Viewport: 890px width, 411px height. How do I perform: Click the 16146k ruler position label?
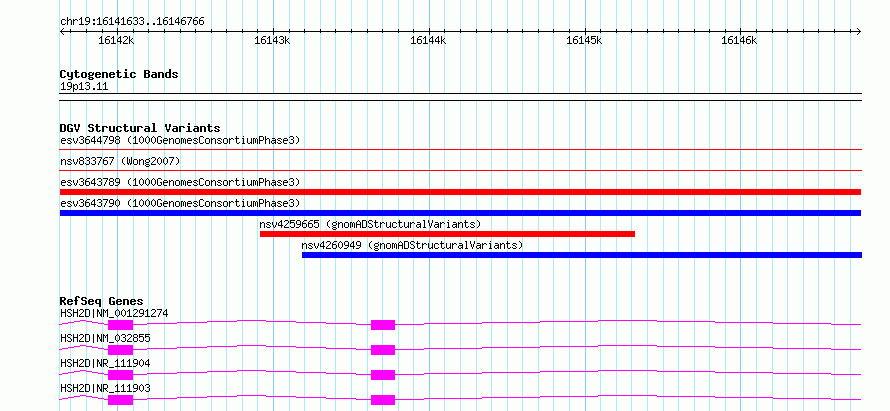(739, 40)
